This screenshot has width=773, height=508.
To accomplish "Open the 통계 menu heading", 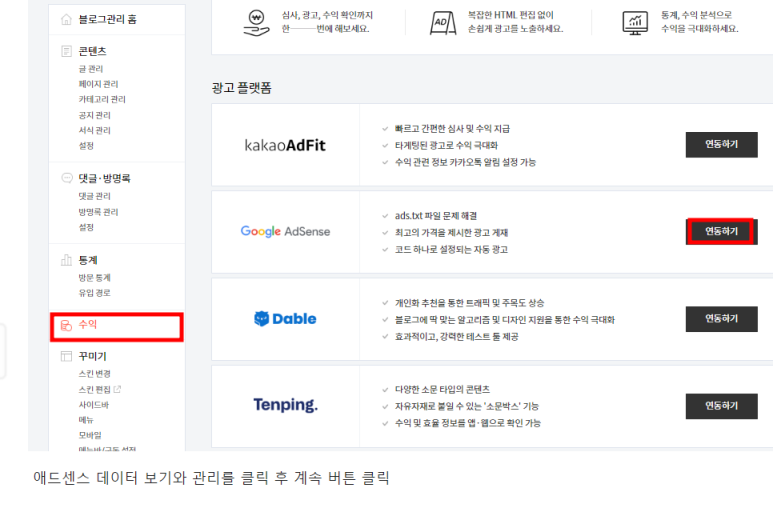I will click(88, 260).
